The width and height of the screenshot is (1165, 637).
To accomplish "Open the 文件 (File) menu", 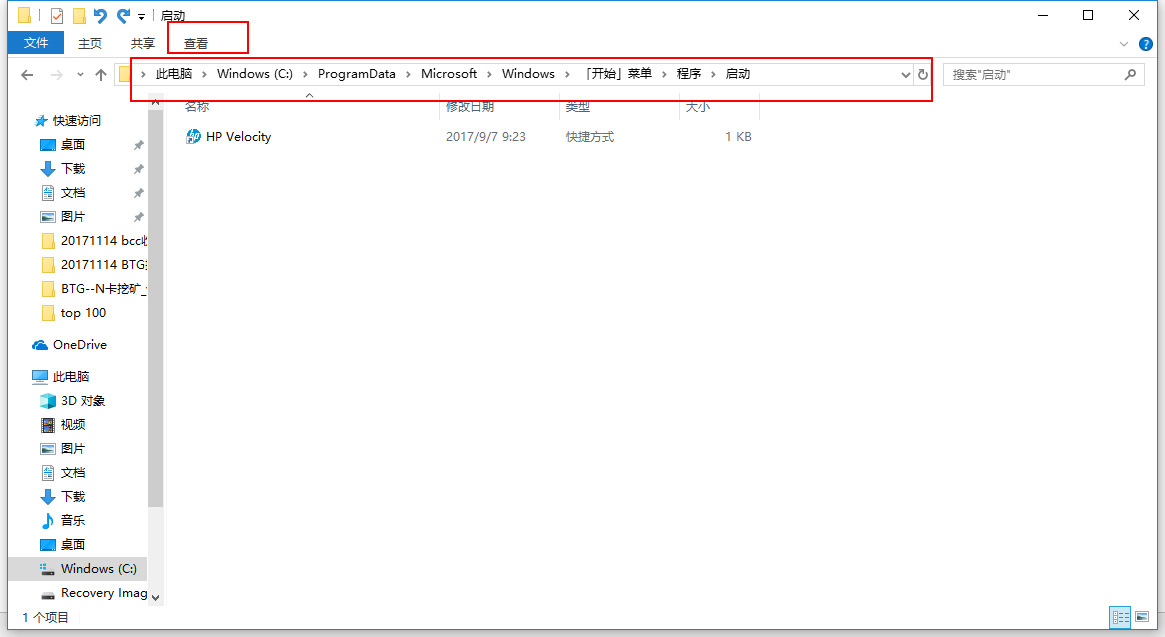I will 36,43.
